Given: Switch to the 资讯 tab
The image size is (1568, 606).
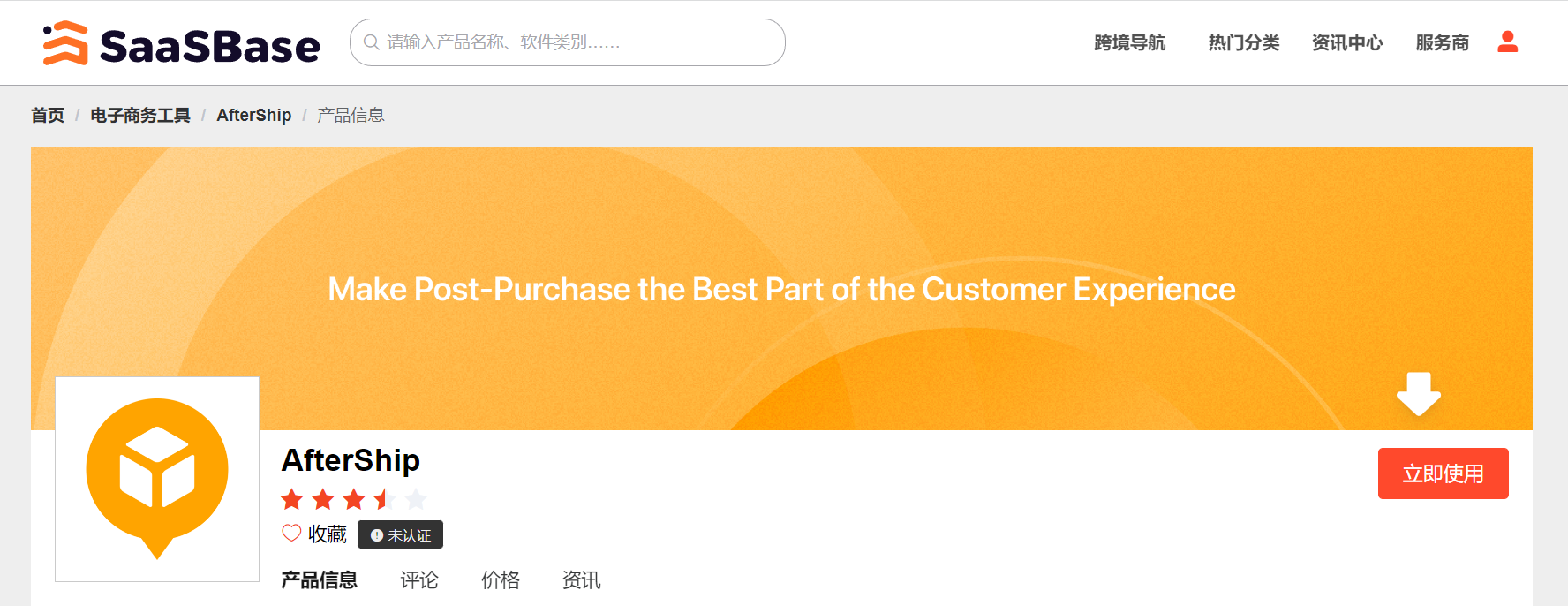Looking at the screenshot, I should (581, 579).
